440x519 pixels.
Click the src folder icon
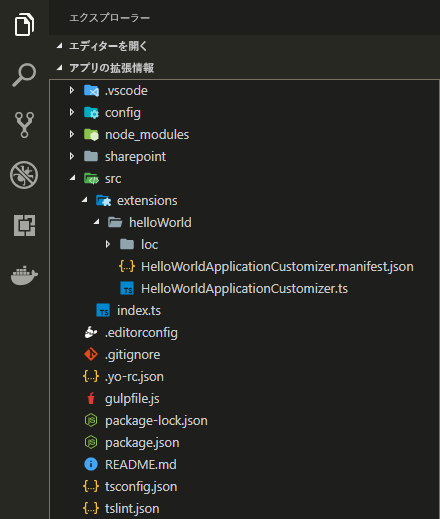pos(91,178)
